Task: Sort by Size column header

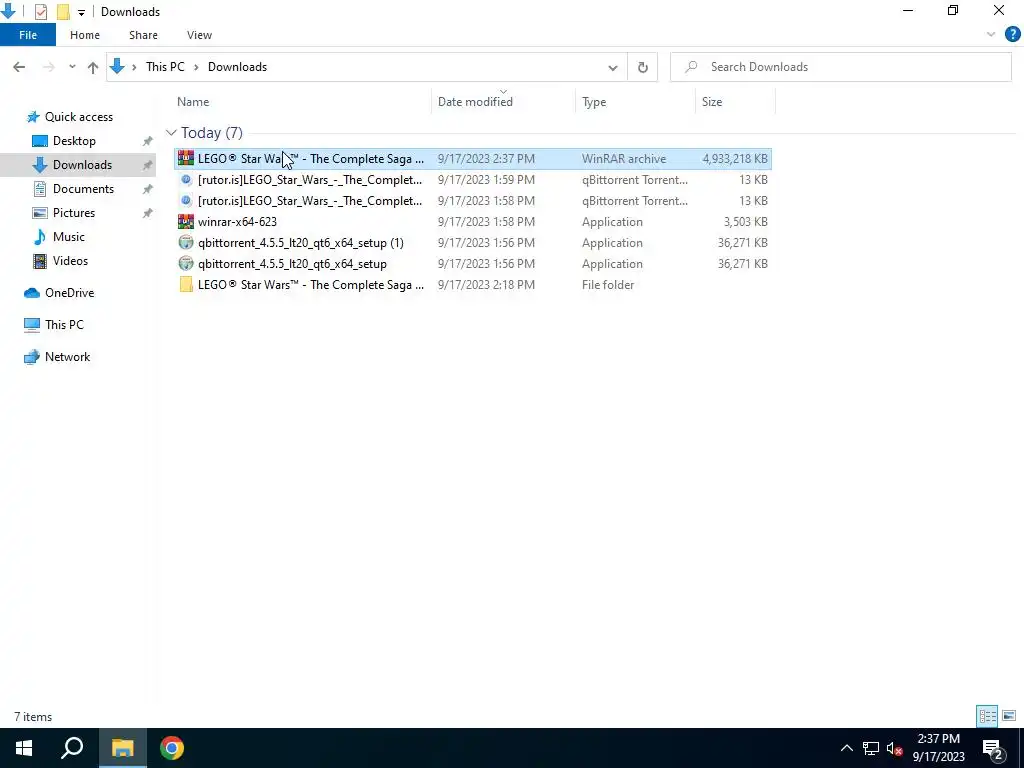Action: pos(712,102)
